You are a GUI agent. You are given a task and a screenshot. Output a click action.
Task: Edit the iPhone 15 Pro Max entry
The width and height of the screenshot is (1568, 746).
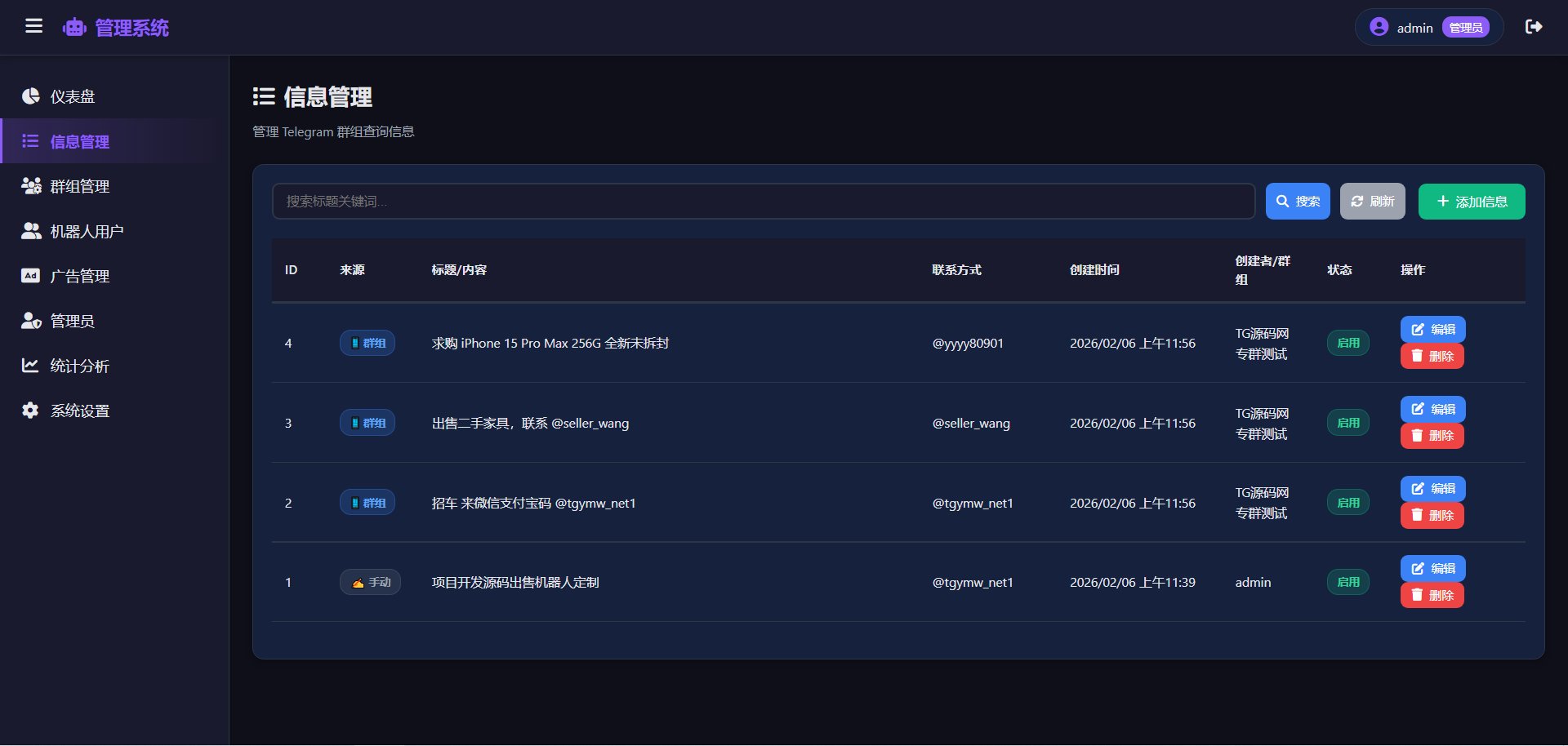coord(1432,330)
